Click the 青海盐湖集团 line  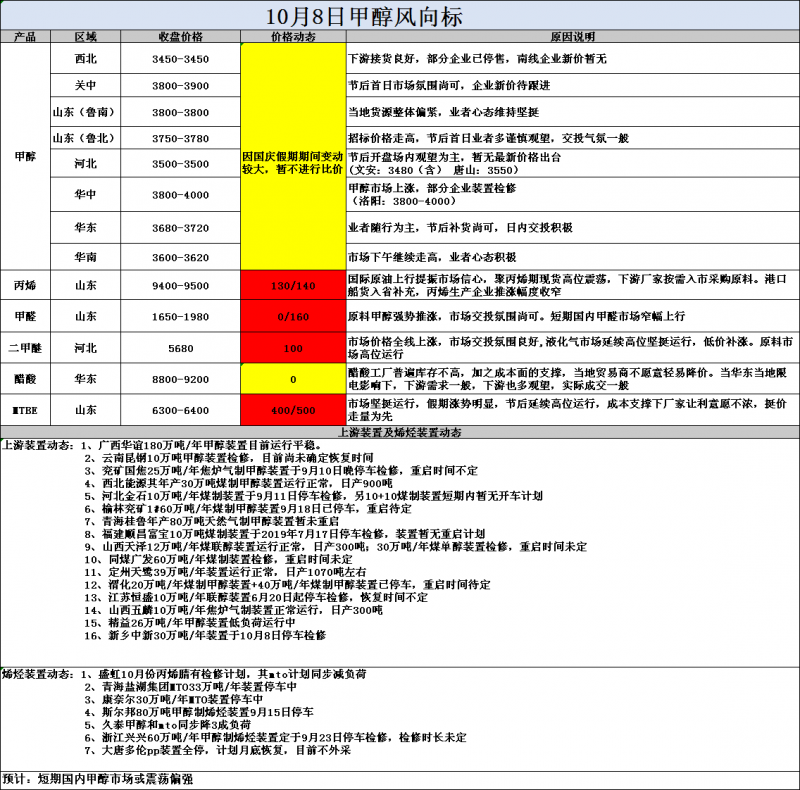pyautogui.click(x=190, y=687)
